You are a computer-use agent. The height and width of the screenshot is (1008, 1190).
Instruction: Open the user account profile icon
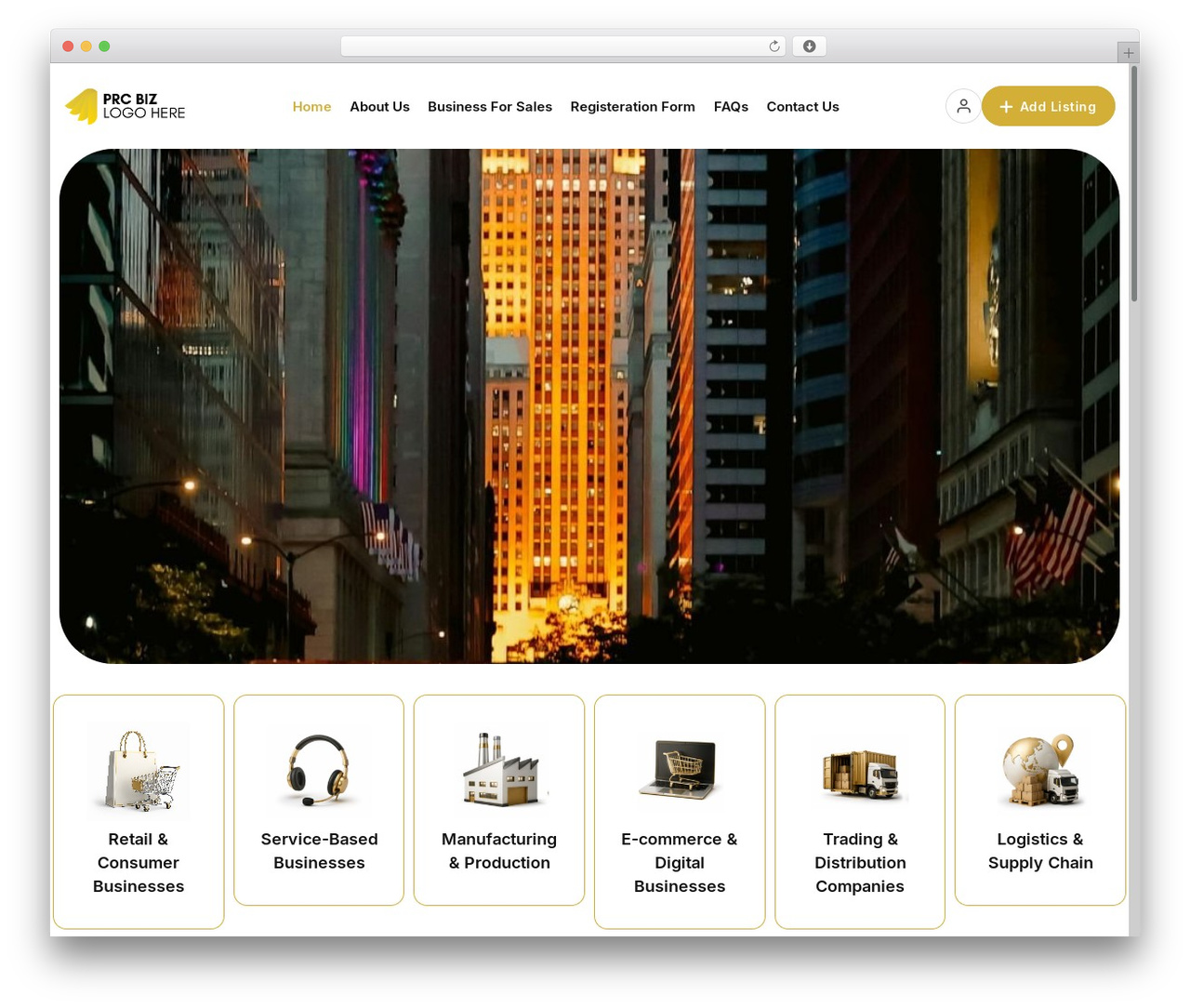(963, 106)
